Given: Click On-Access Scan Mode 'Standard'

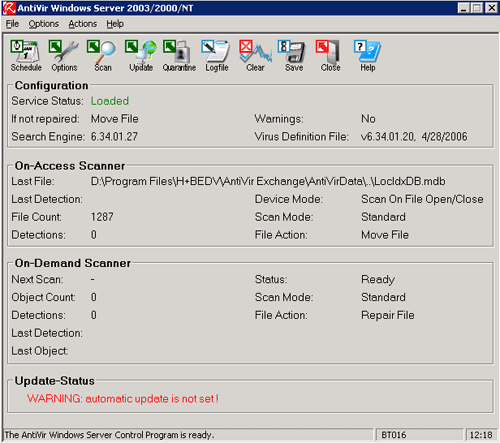Looking at the screenshot, I should click(383, 217).
